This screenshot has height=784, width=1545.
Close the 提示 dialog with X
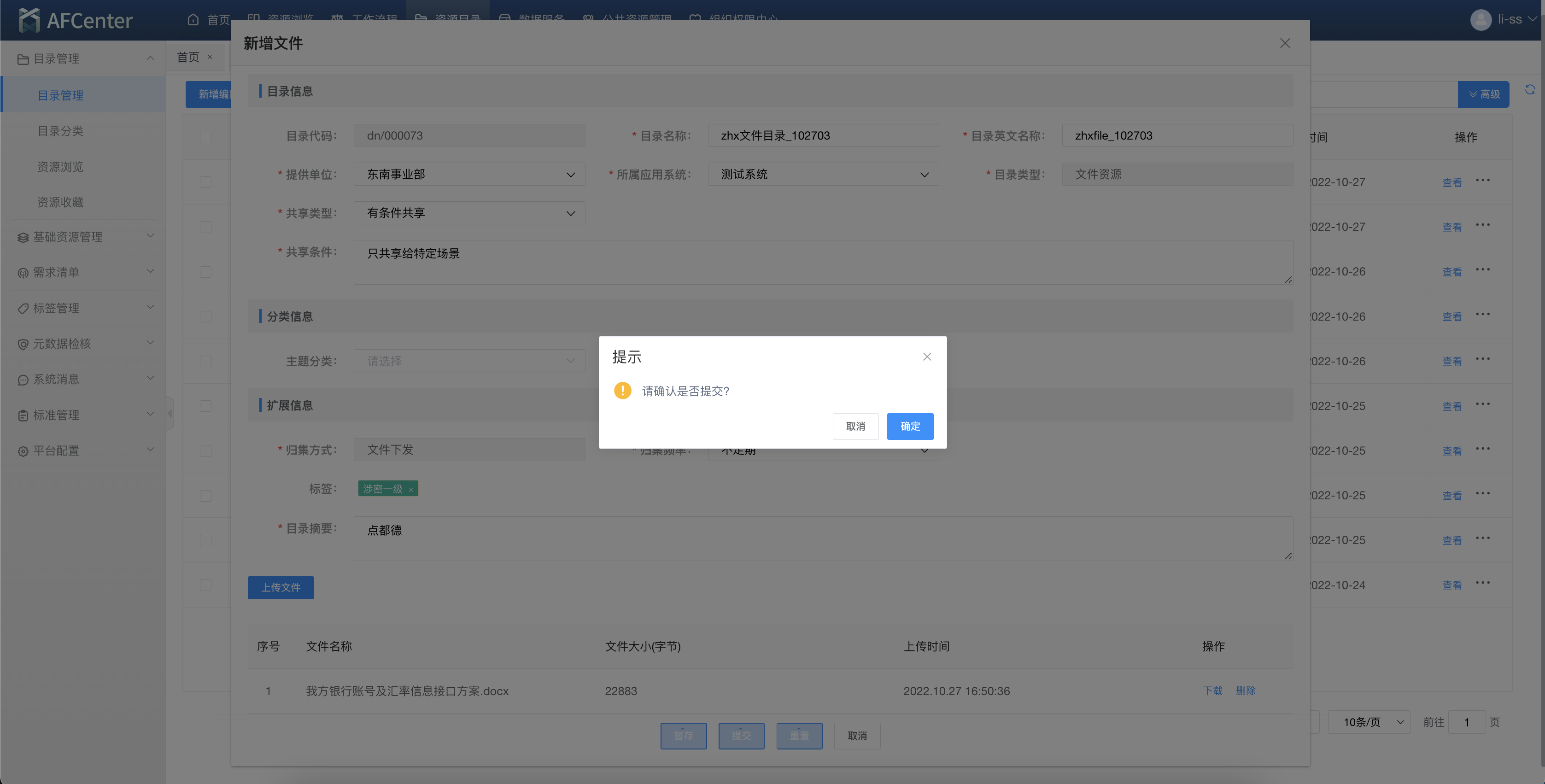click(927, 357)
